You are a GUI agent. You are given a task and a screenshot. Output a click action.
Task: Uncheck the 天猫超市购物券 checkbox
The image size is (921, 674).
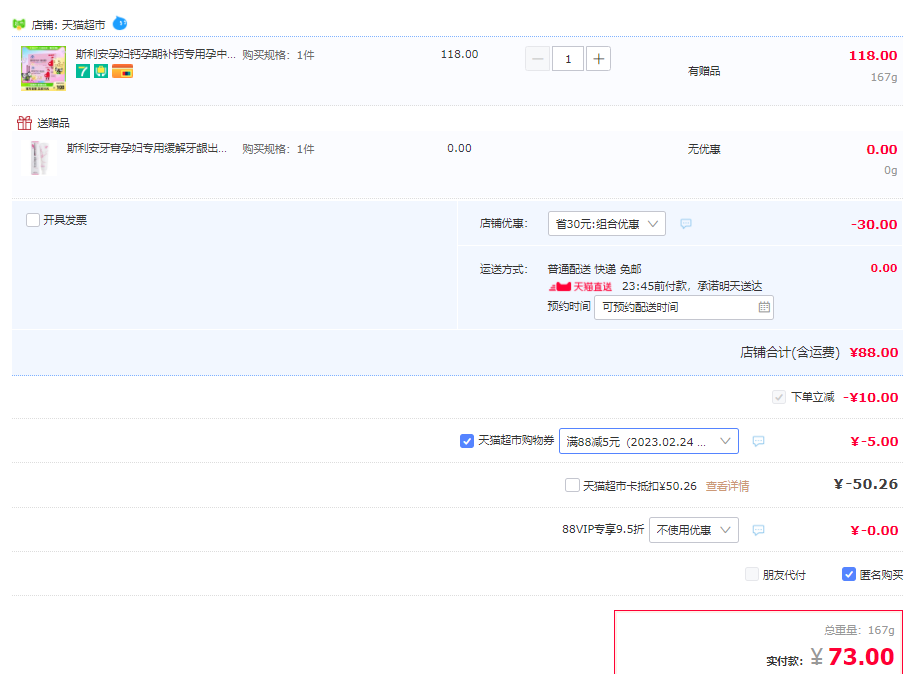467,441
